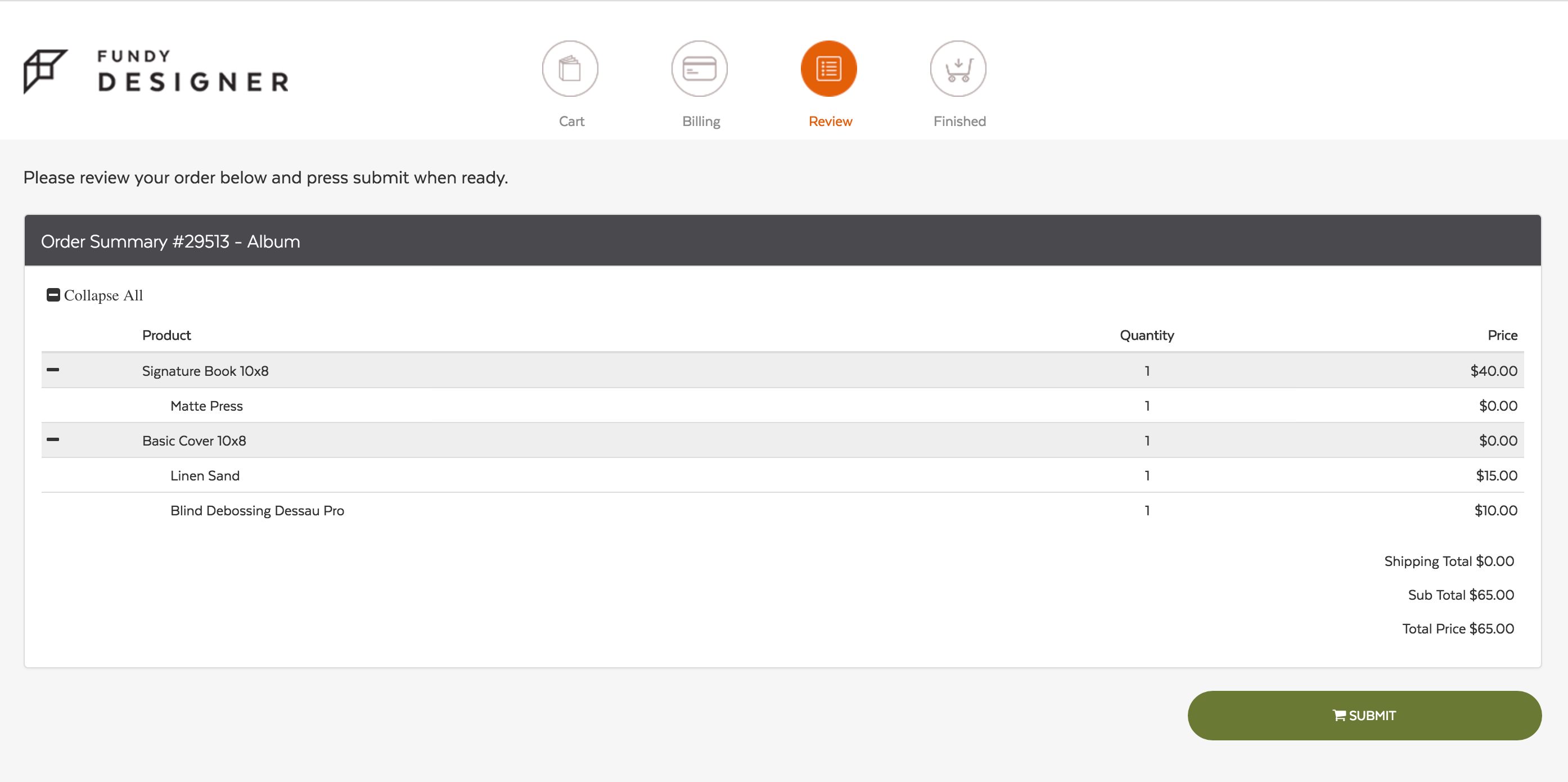1568x782 pixels.
Task: Click the Sub Total $65.00 line
Action: coord(1461,595)
